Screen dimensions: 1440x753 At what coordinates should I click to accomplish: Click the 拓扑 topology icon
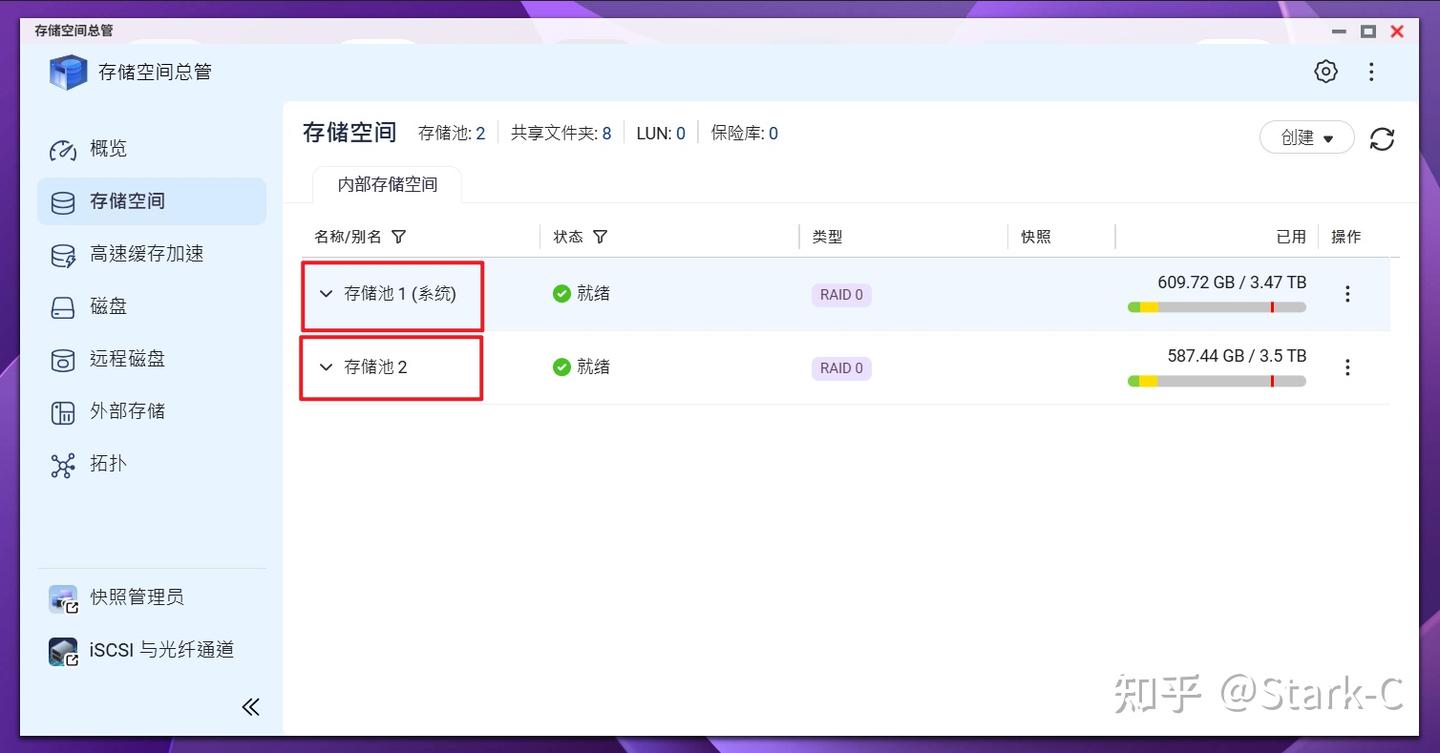63,465
